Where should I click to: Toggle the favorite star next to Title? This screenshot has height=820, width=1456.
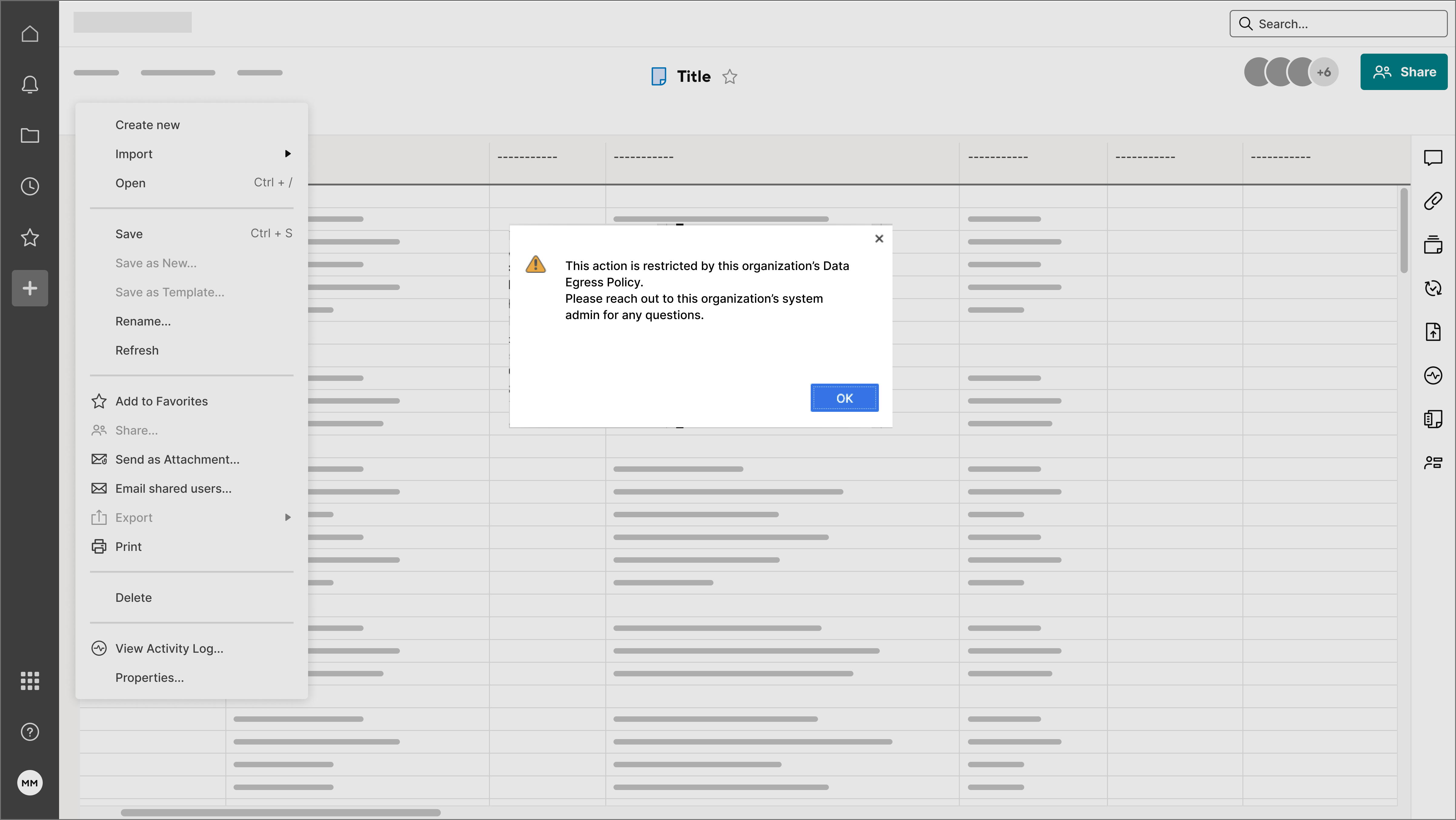click(730, 76)
